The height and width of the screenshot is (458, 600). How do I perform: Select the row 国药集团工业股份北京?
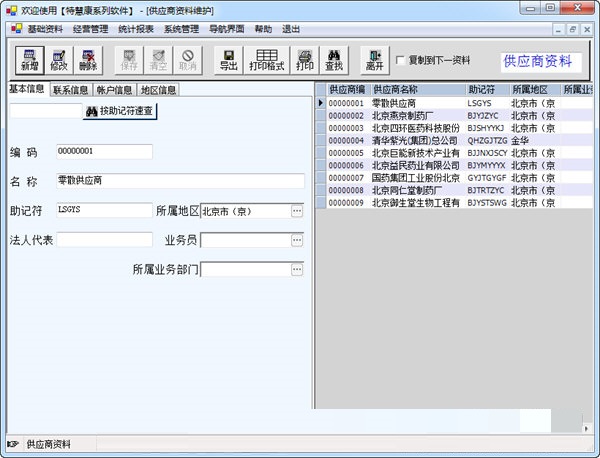[x=454, y=178]
